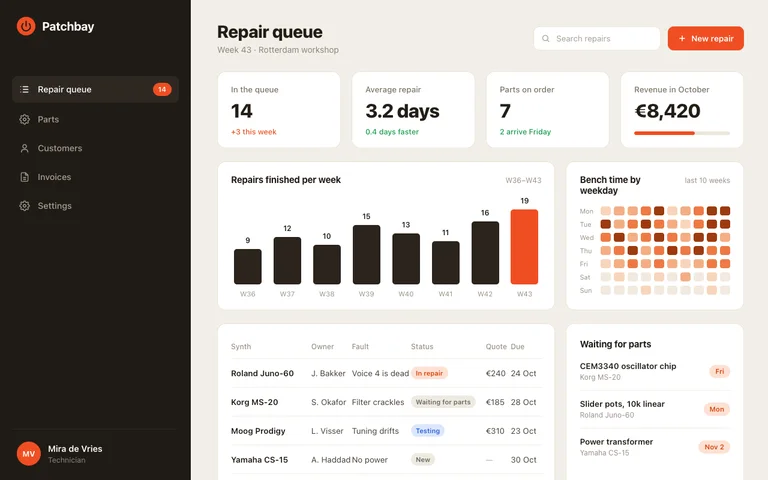Focus the Search repairs field
Image resolution: width=768 pixels, height=480 pixels.
pyautogui.click(x=597, y=38)
